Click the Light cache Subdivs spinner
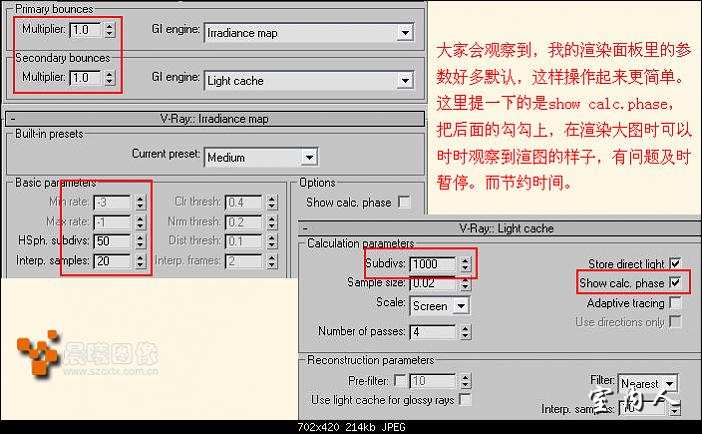 pos(466,264)
